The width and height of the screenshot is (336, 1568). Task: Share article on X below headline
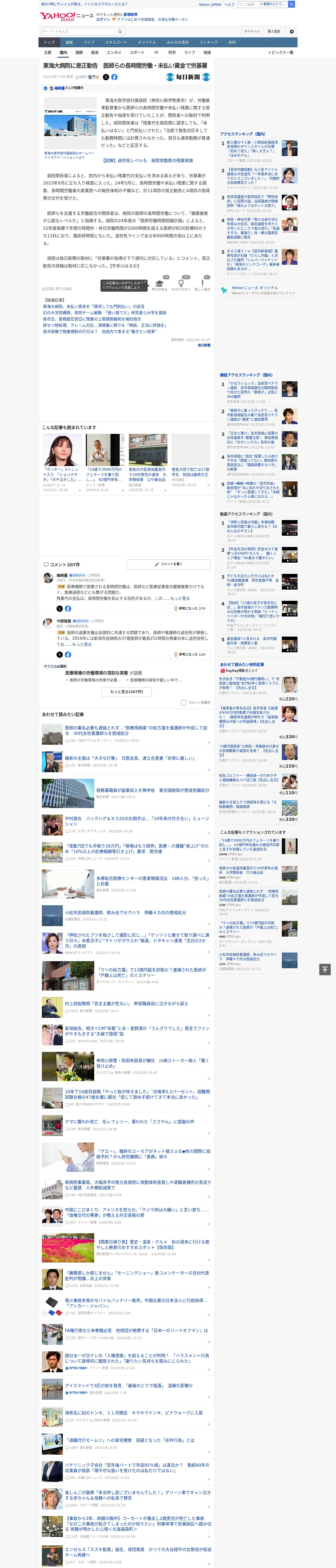105,77
